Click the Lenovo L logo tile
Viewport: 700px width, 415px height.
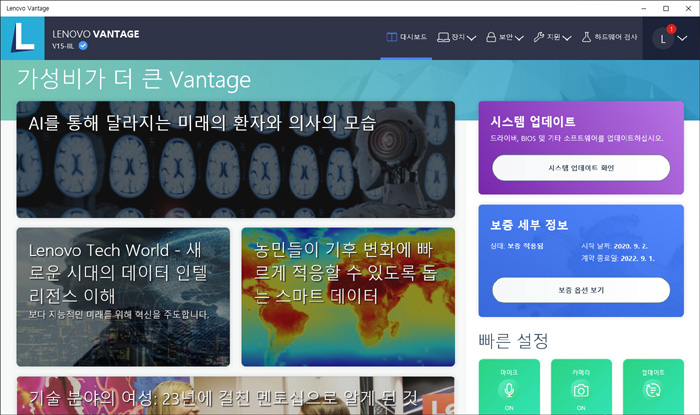tap(22, 38)
